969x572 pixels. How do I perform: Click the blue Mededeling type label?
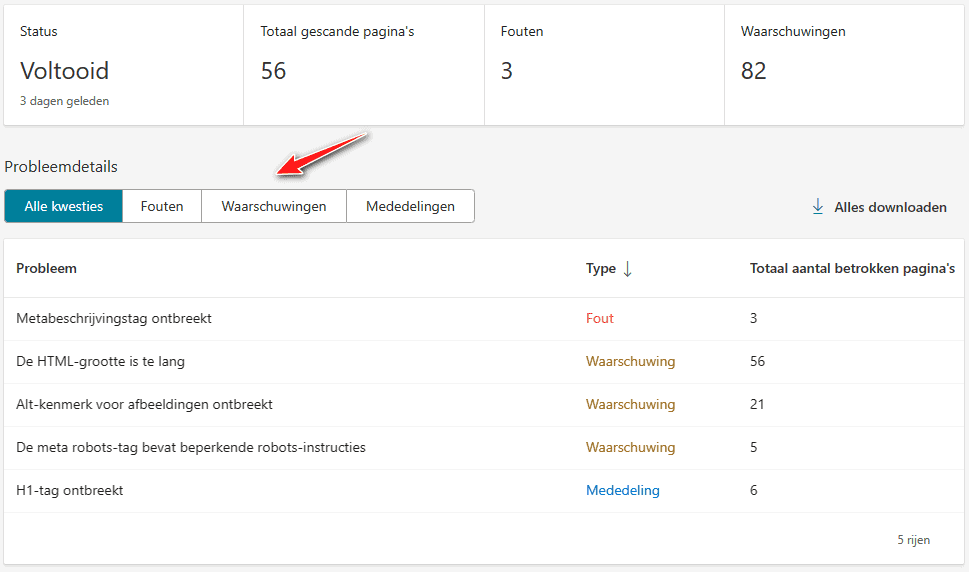click(x=622, y=490)
